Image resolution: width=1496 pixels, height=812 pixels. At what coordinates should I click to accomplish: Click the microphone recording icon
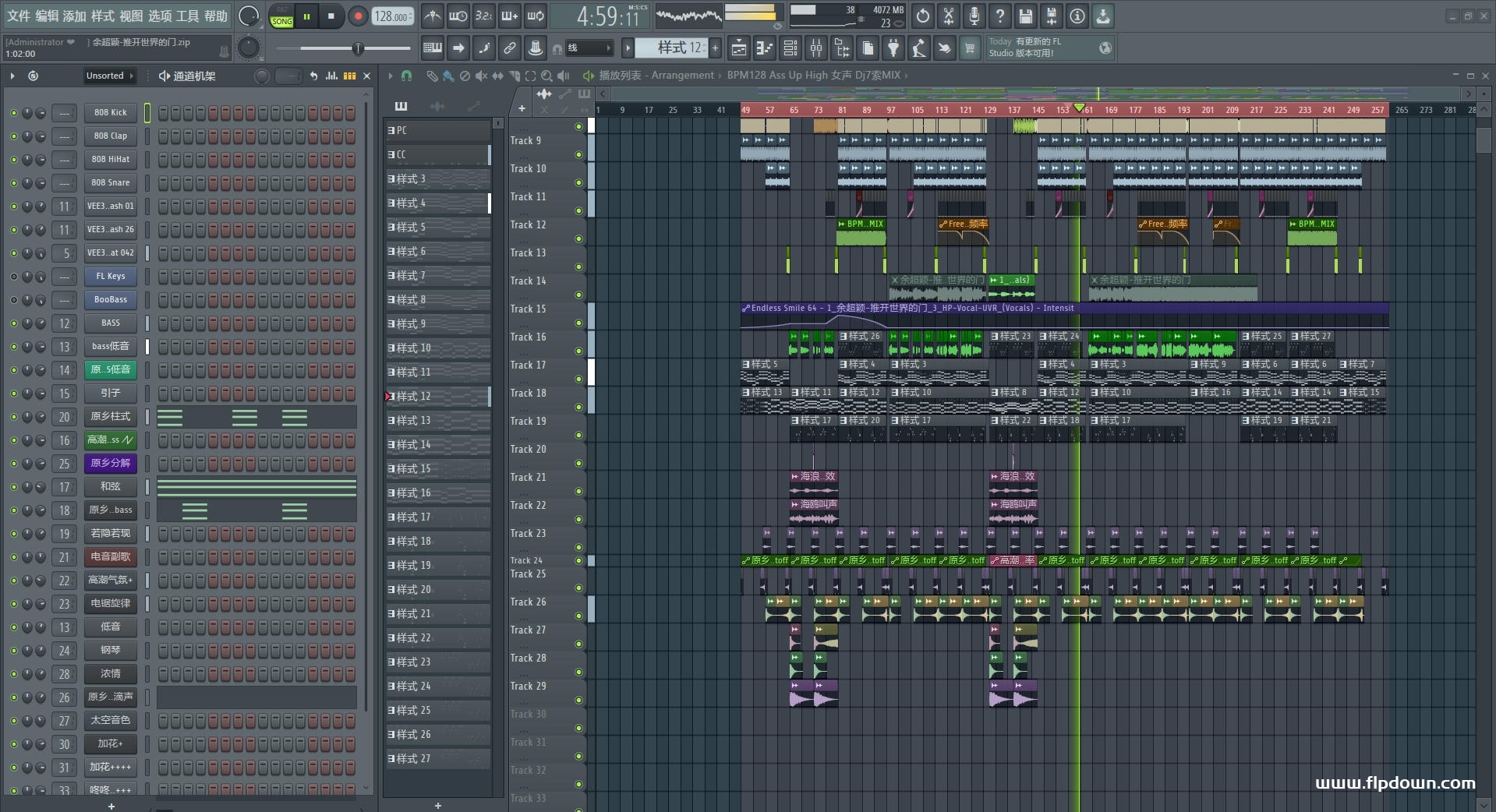974,16
